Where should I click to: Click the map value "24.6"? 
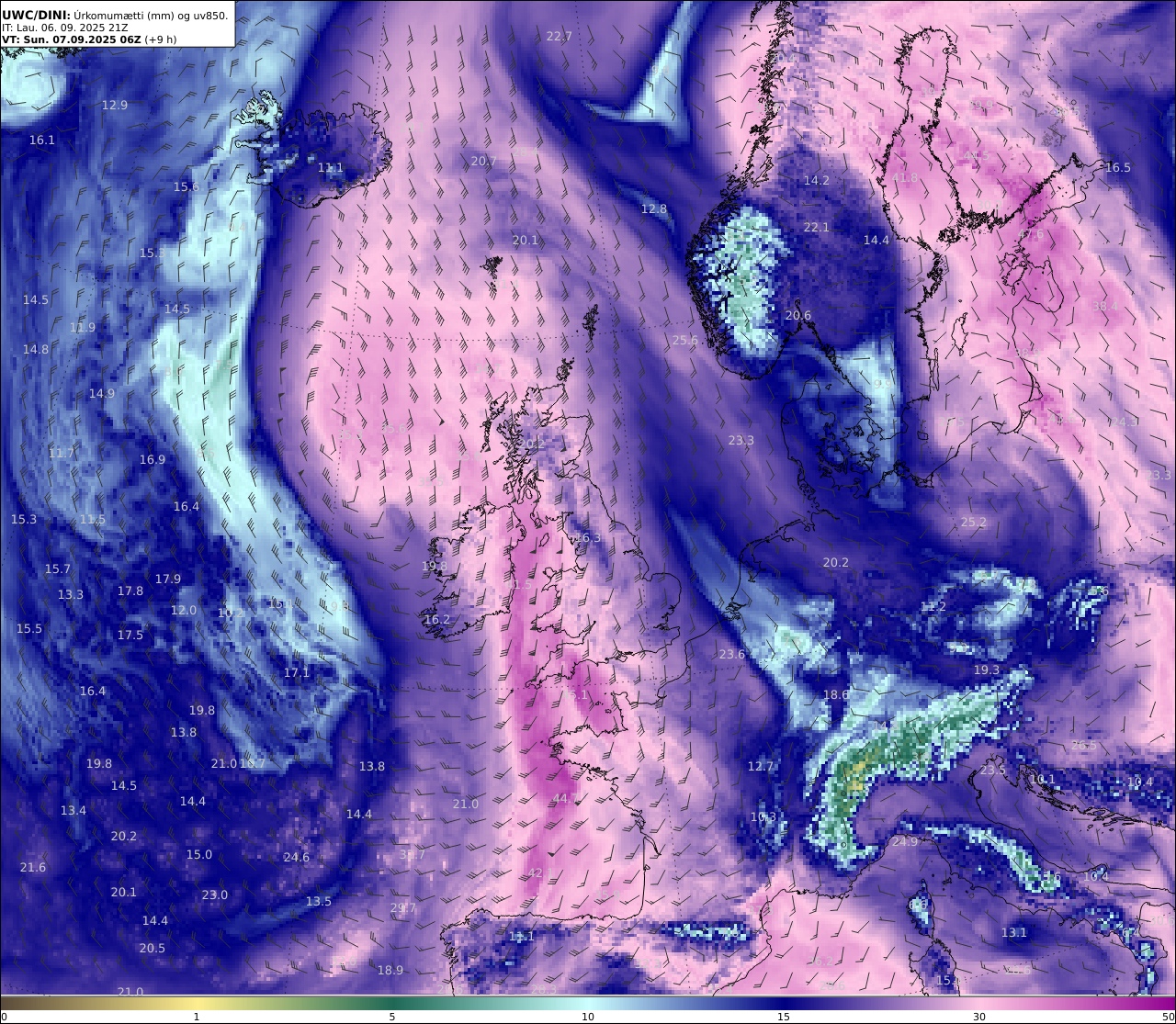[297, 858]
